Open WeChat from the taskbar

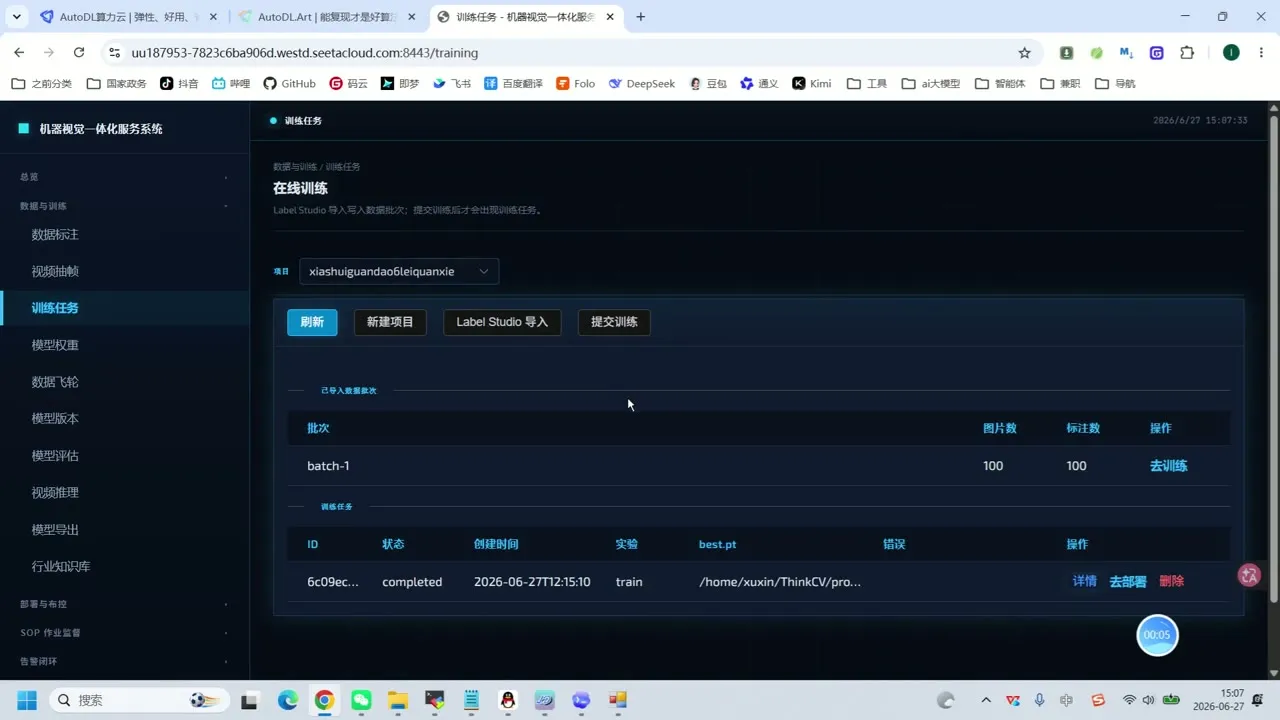click(361, 700)
